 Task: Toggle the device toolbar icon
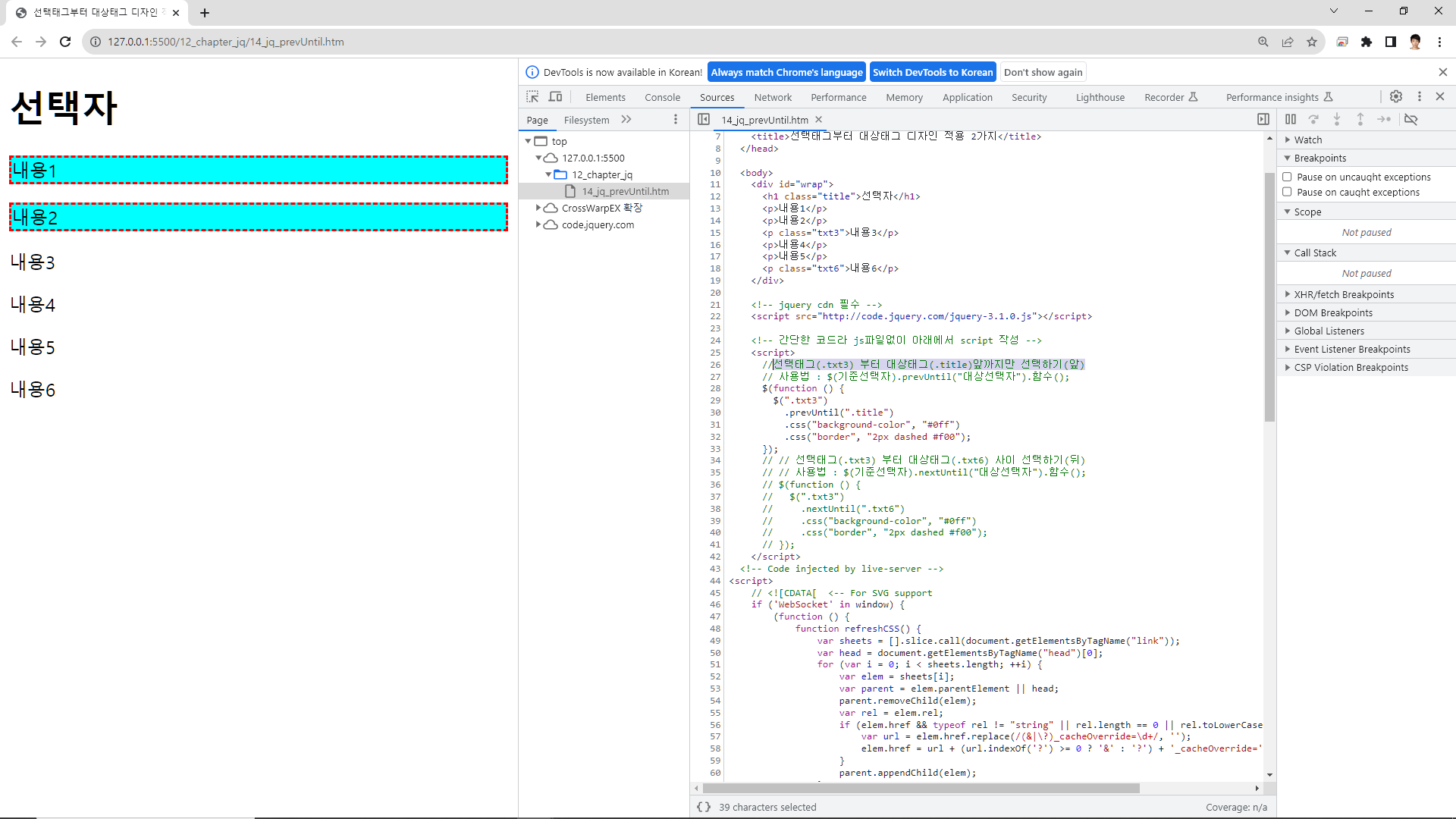coord(556,97)
